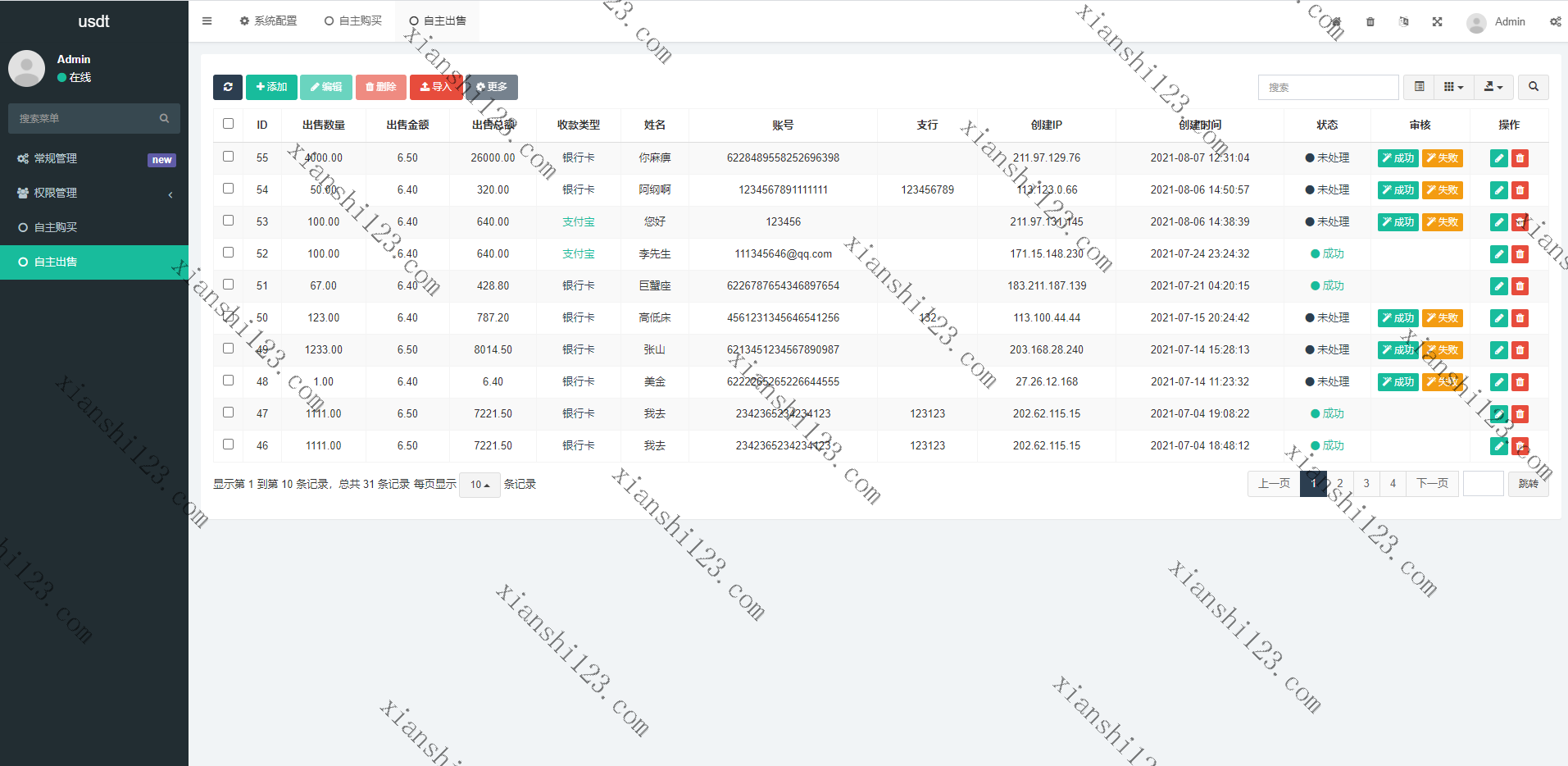Check the row checkbox for ID 55
The image size is (1568, 766).
[228, 157]
